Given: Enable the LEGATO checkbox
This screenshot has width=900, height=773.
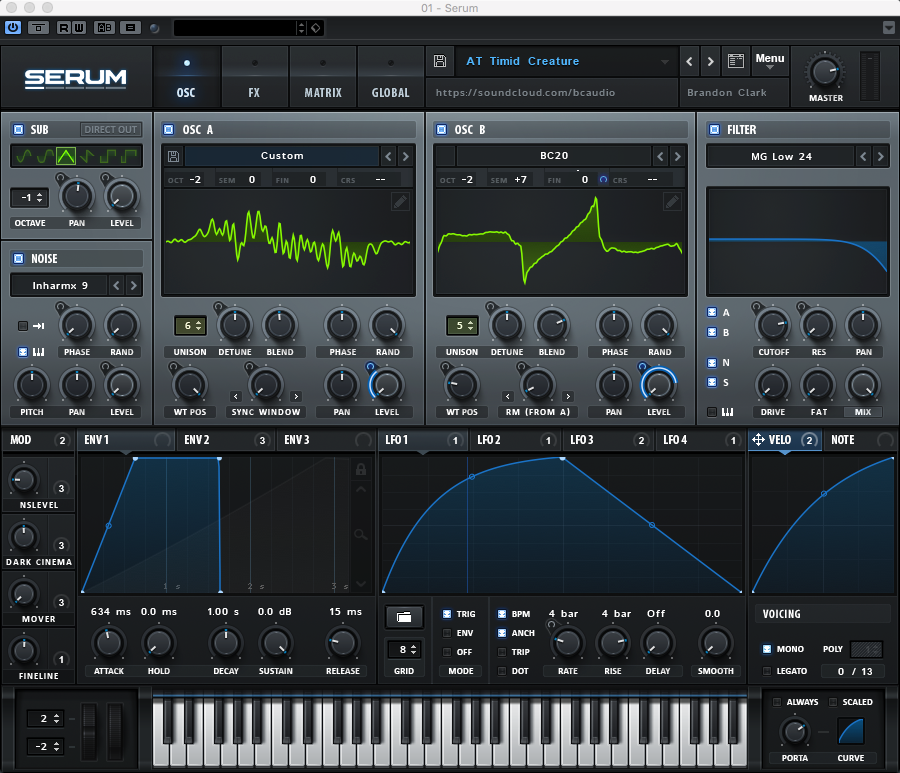Looking at the screenshot, I should pyautogui.click(x=767, y=671).
